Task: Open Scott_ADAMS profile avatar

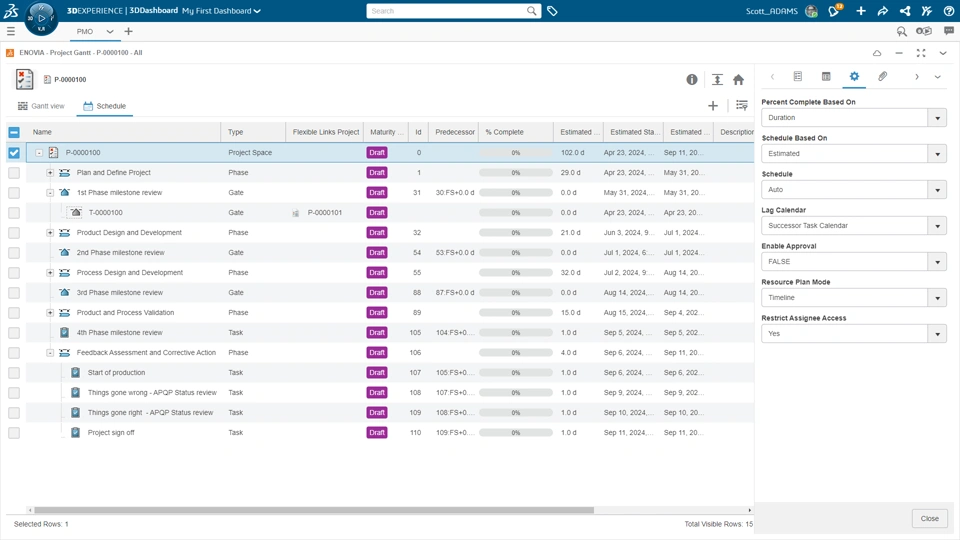Action: 811,11
